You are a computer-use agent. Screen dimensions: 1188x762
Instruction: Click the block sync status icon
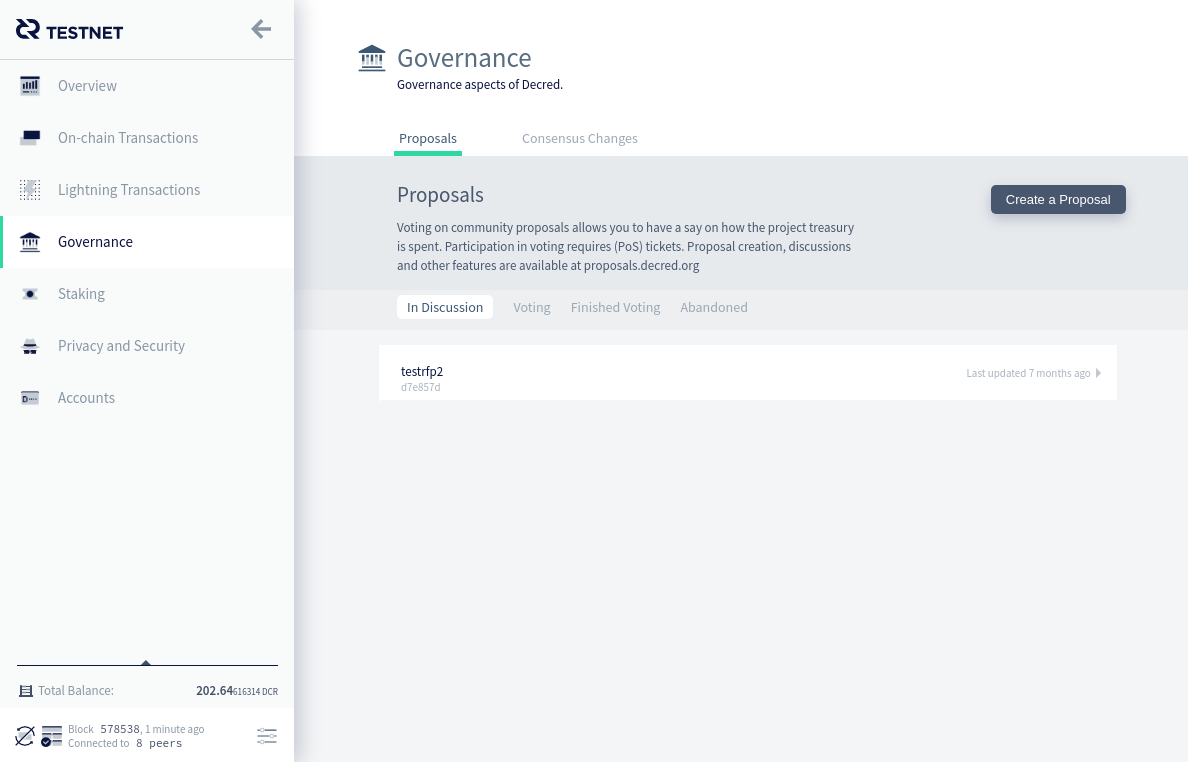point(52,735)
